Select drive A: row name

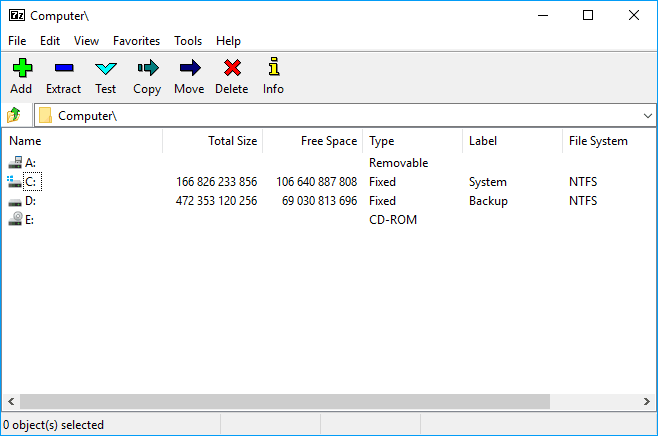tap(30, 162)
